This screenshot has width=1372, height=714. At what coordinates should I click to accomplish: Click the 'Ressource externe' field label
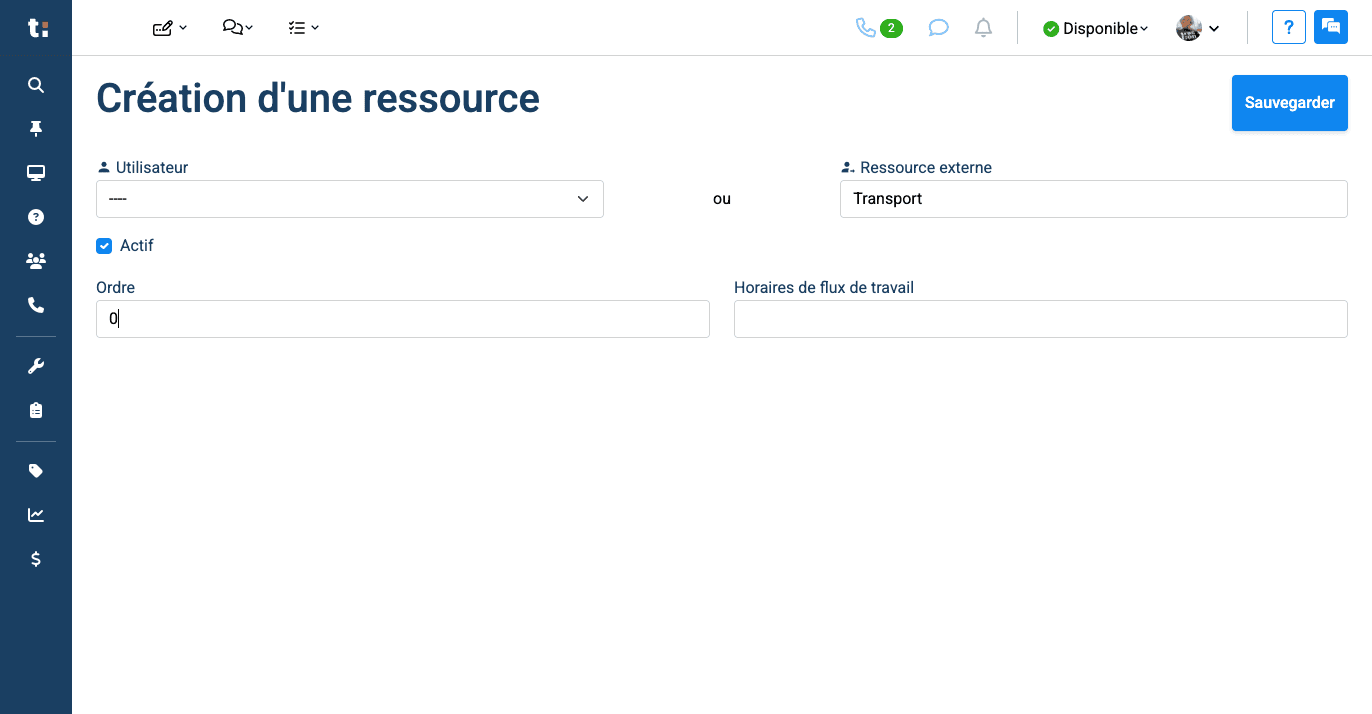[x=926, y=168]
